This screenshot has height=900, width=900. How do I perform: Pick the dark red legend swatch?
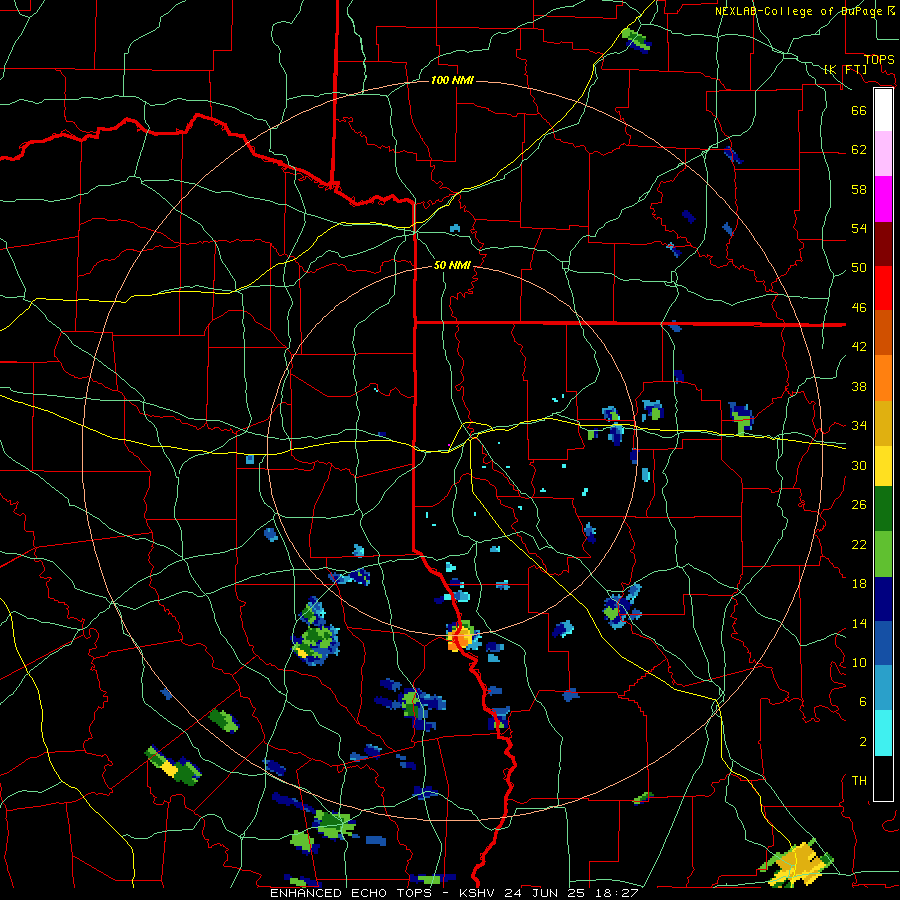[883, 244]
